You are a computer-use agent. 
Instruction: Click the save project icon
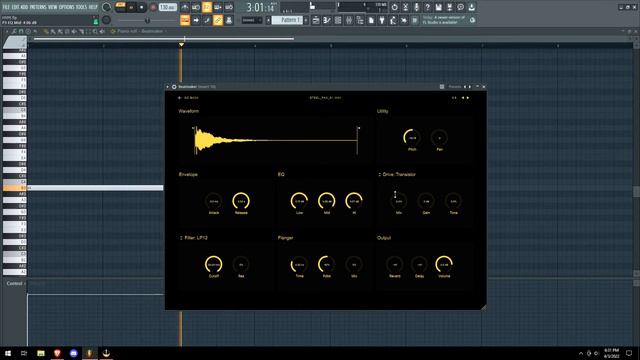pyautogui.click(x=438, y=7)
